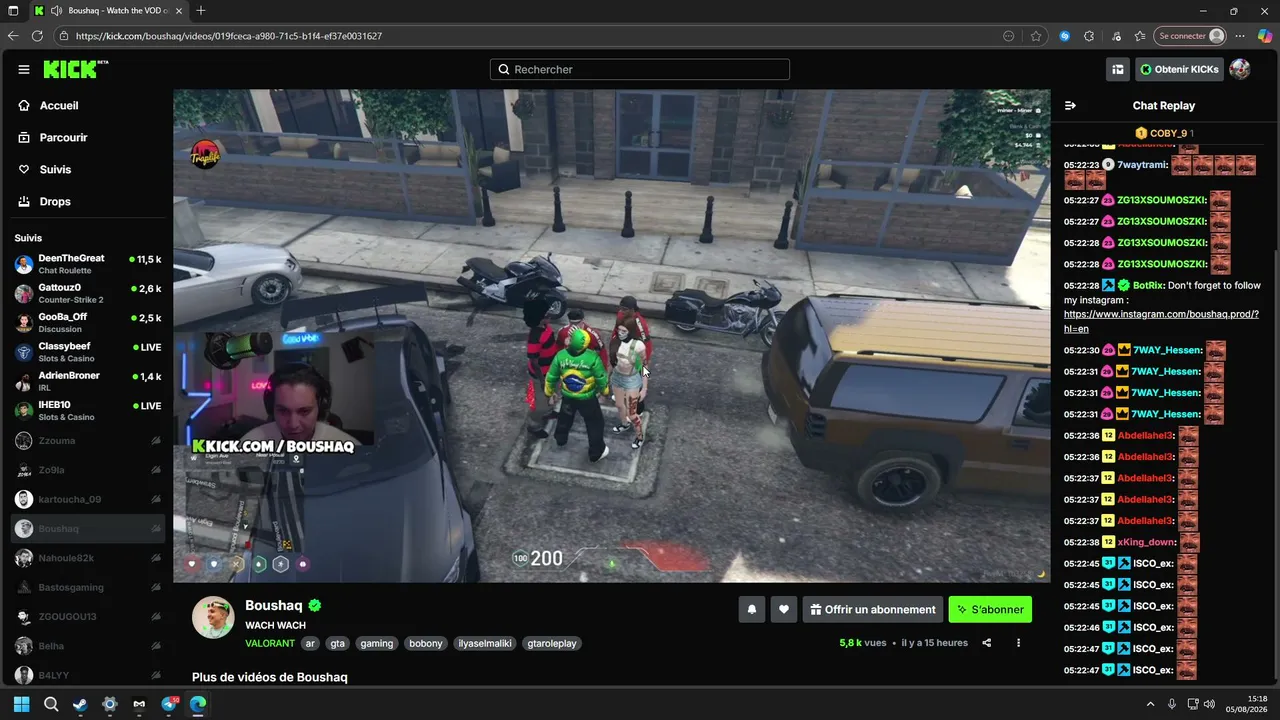The height and width of the screenshot is (720, 1280).
Task: Click the Obtenir KICKs button
Action: point(1179,69)
